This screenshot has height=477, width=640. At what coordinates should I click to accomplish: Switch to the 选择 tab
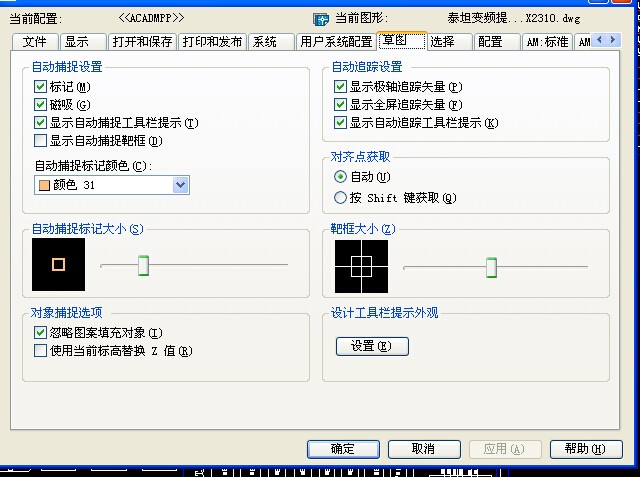(x=449, y=42)
